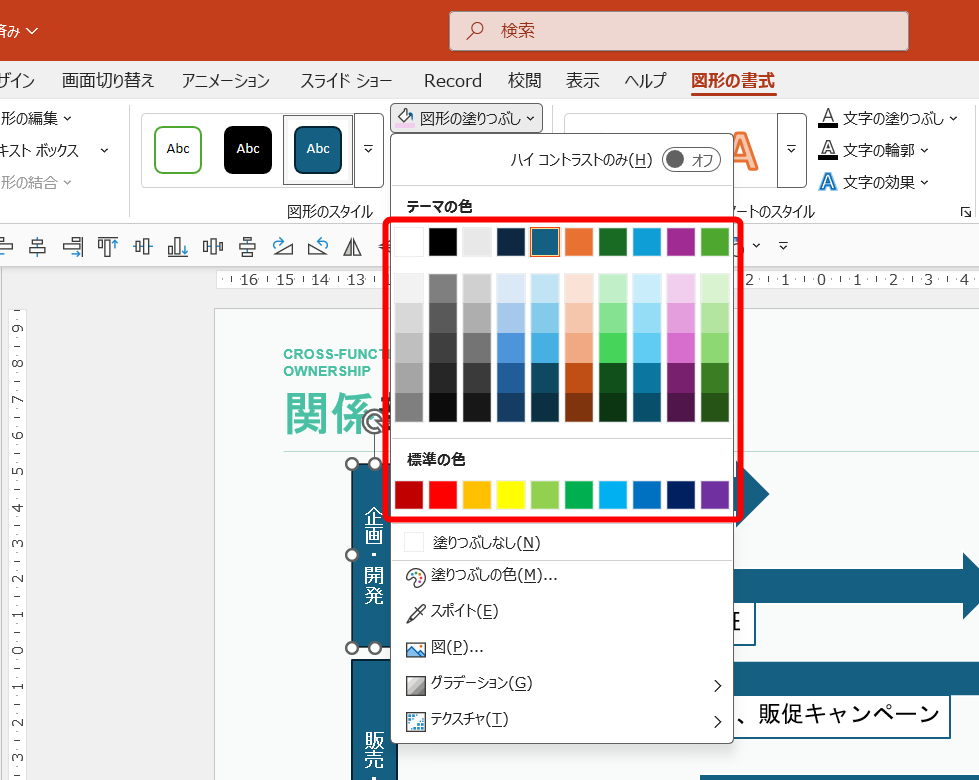
Task: Click the gradient icon beside グラデーション
Action: tap(415, 685)
